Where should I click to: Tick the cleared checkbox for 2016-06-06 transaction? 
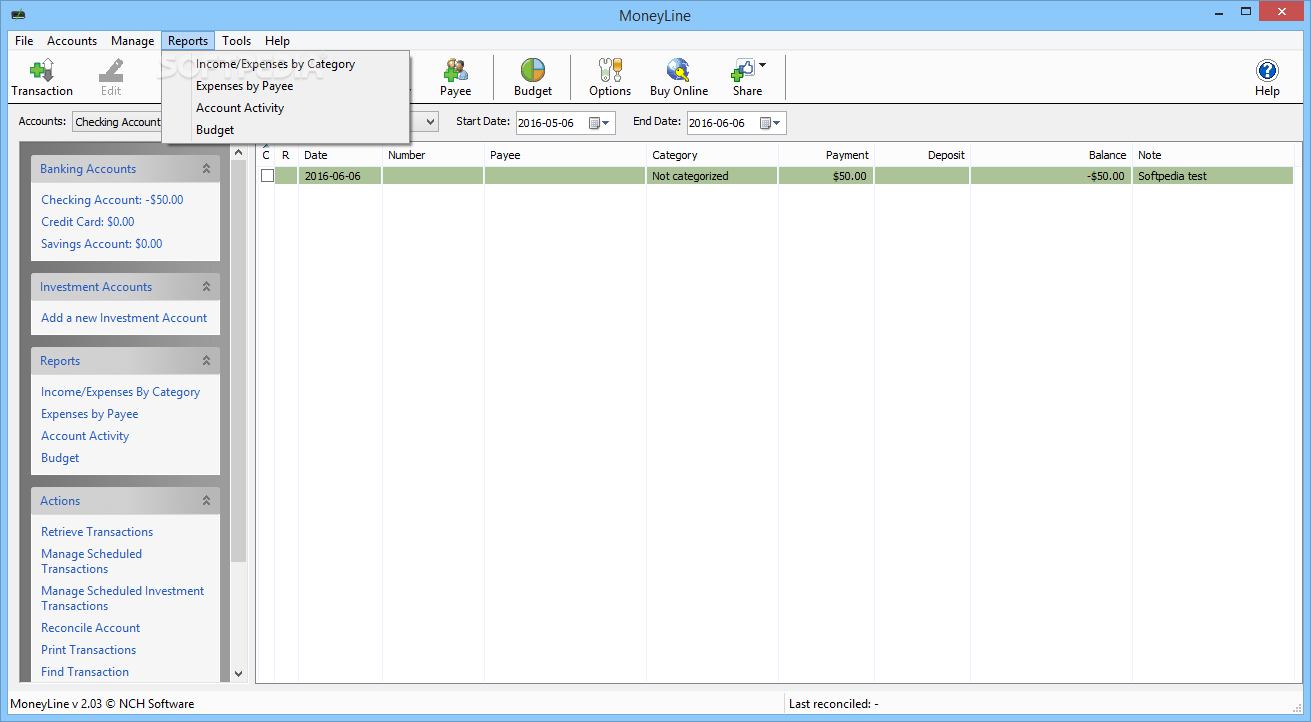267,176
